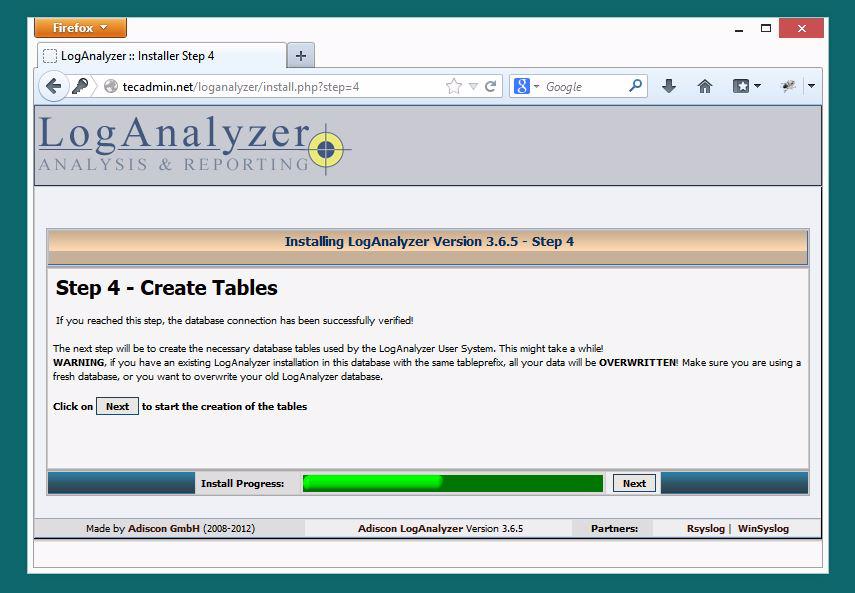
Task: Click the bug extension icon in toolbar
Action: [787, 86]
